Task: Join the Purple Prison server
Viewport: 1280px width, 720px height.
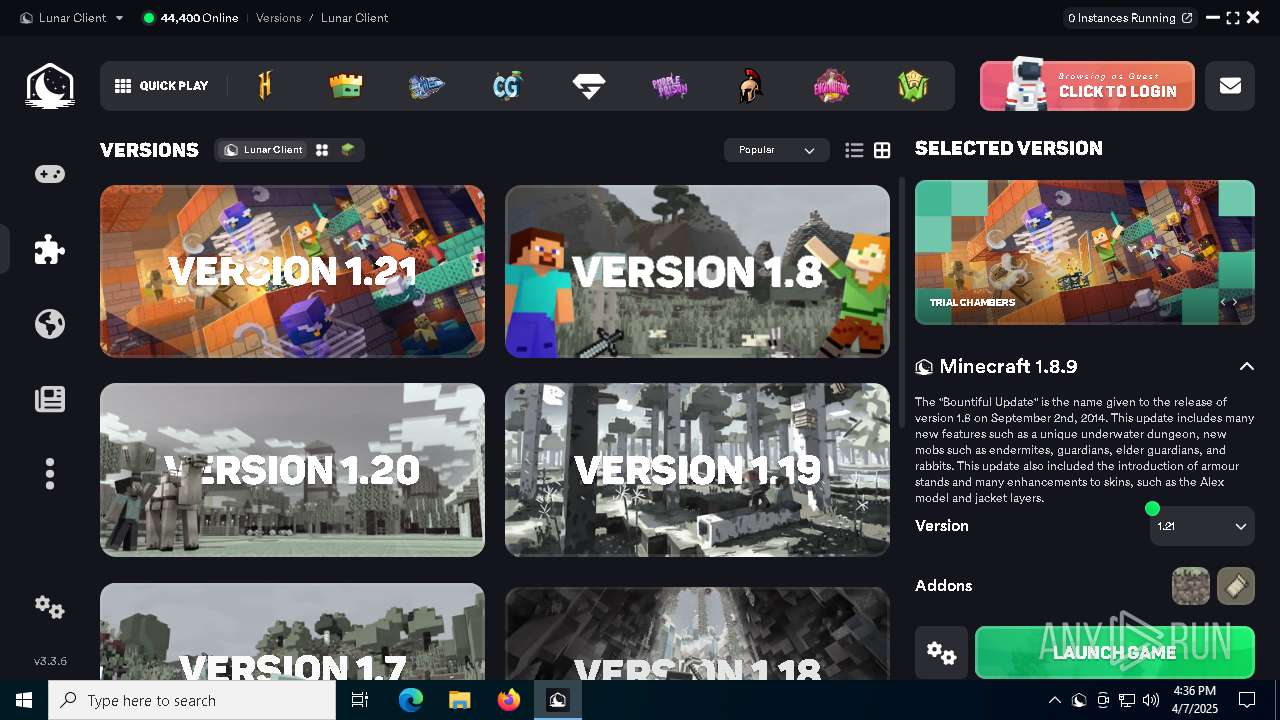Action: click(670, 86)
